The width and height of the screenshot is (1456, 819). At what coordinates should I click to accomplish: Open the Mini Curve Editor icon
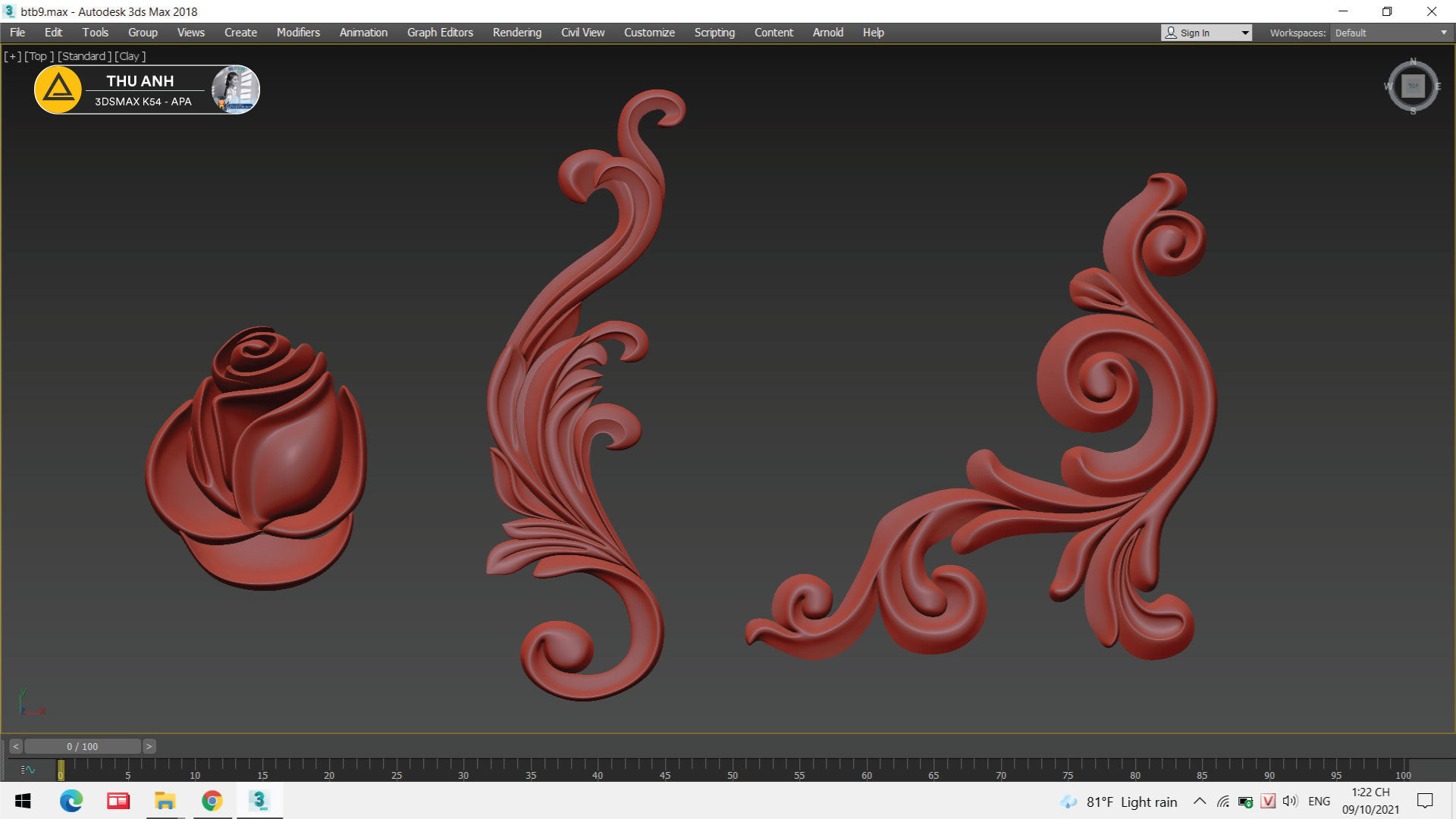point(28,770)
